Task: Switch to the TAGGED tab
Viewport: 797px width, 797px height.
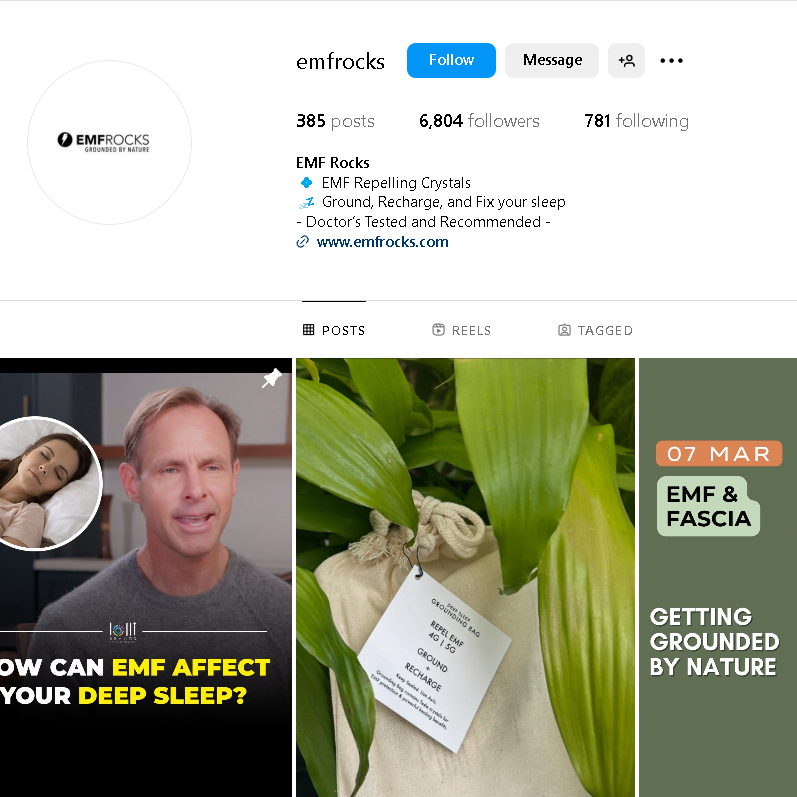Action: click(595, 330)
